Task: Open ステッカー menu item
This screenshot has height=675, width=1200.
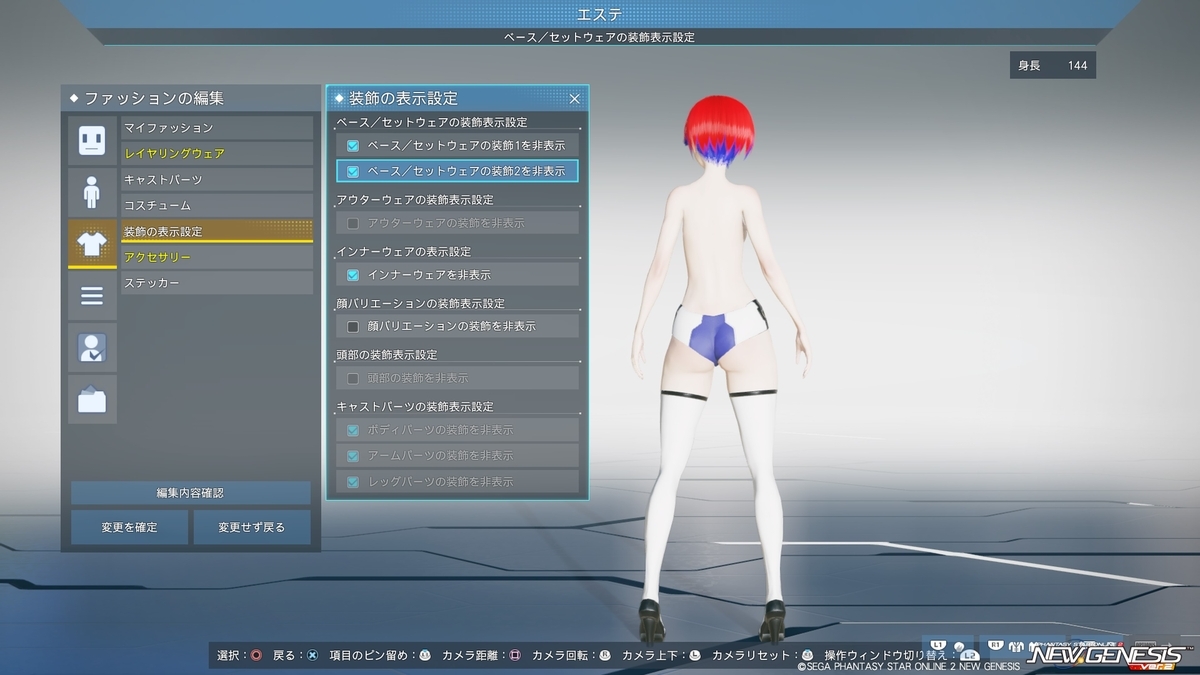Action: point(217,283)
